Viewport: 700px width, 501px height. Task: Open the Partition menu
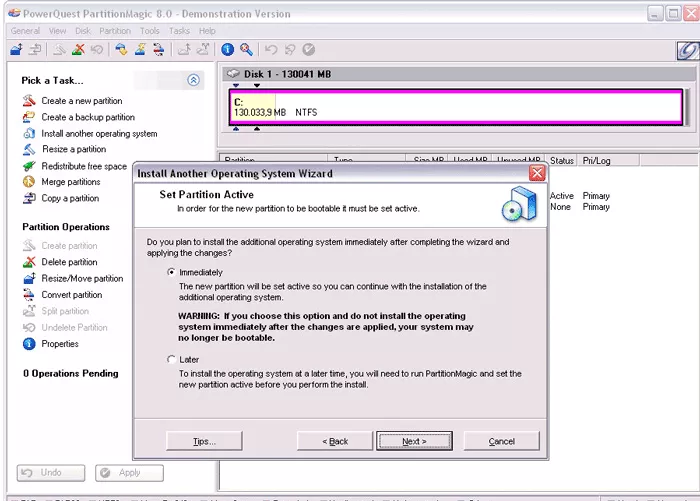click(x=115, y=31)
